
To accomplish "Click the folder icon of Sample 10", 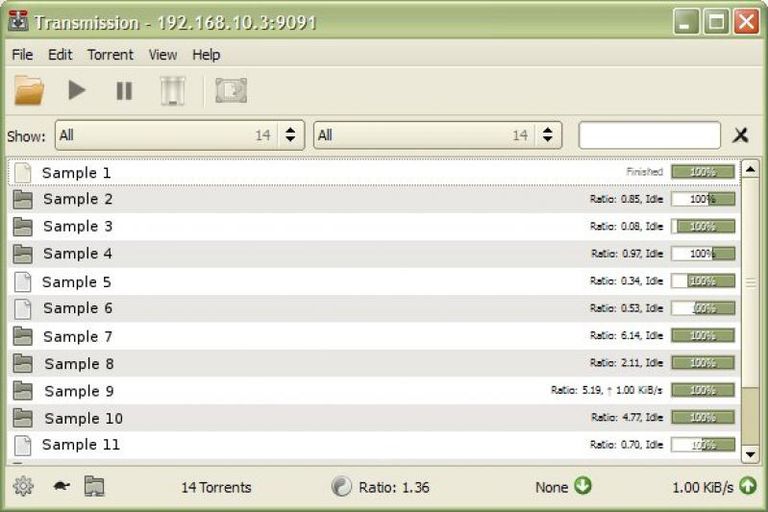I will click(23, 418).
